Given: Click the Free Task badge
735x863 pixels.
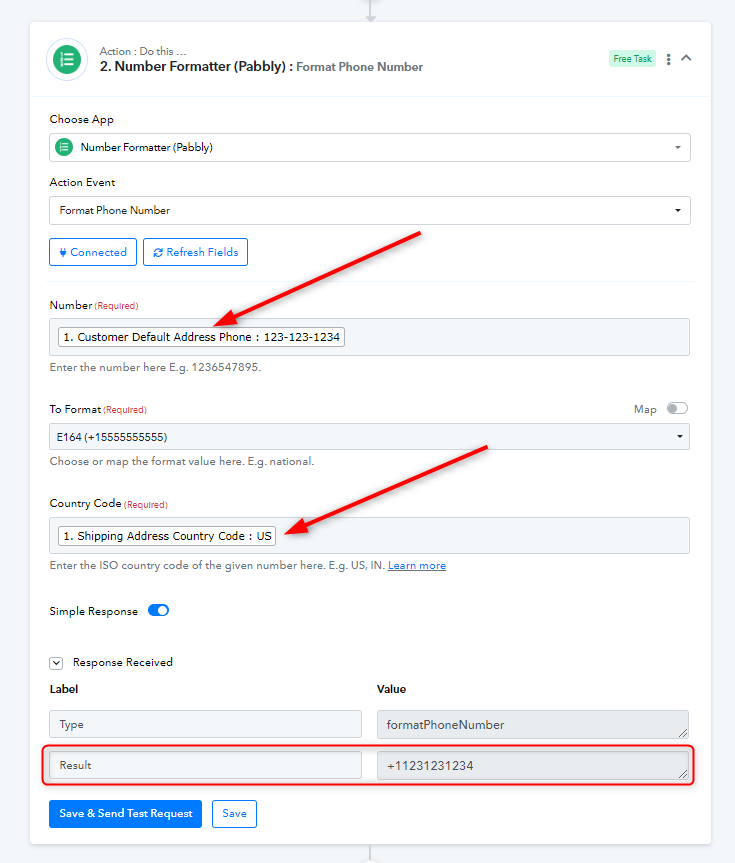Looking at the screenshot, I should (x=632, y=58).
